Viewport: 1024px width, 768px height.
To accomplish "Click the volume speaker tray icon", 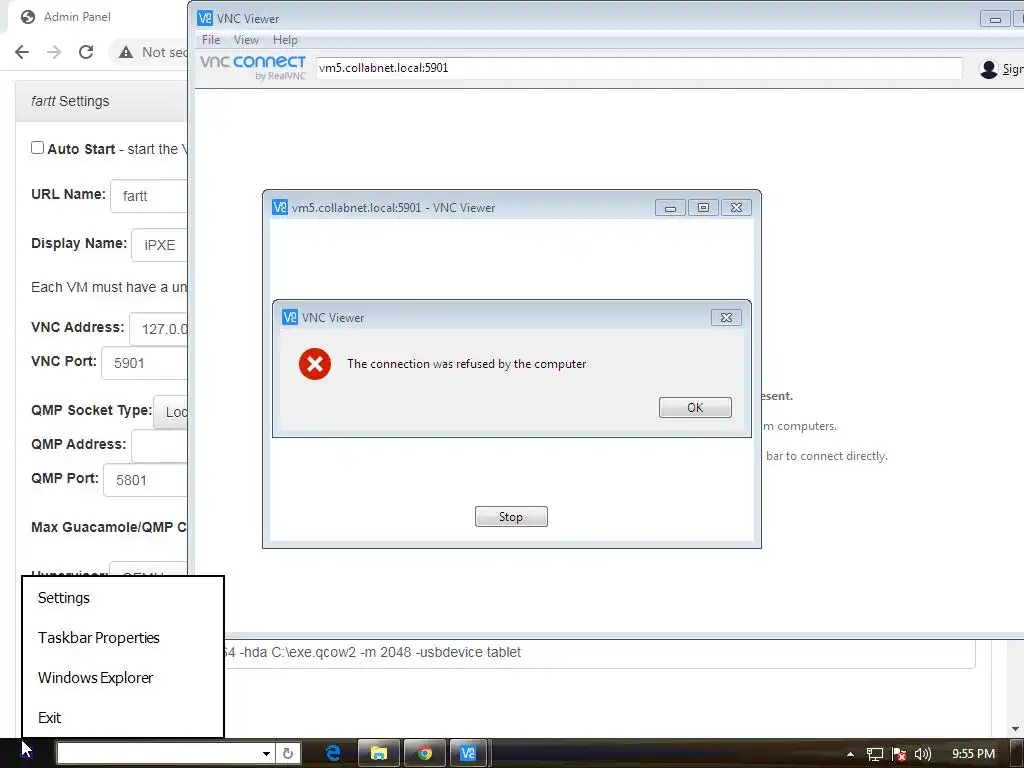I will coord(922,754).
